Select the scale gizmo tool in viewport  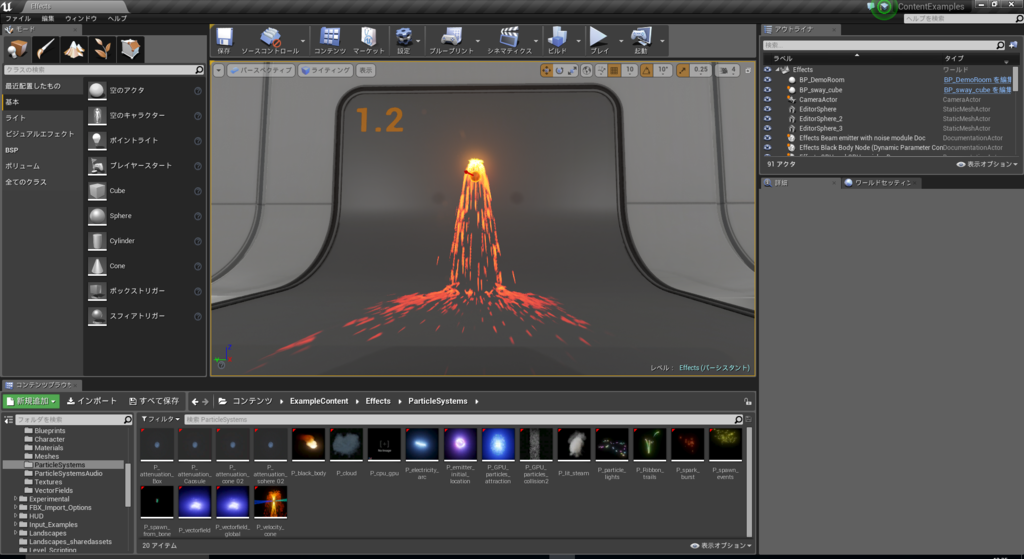(x=572, y=70)
